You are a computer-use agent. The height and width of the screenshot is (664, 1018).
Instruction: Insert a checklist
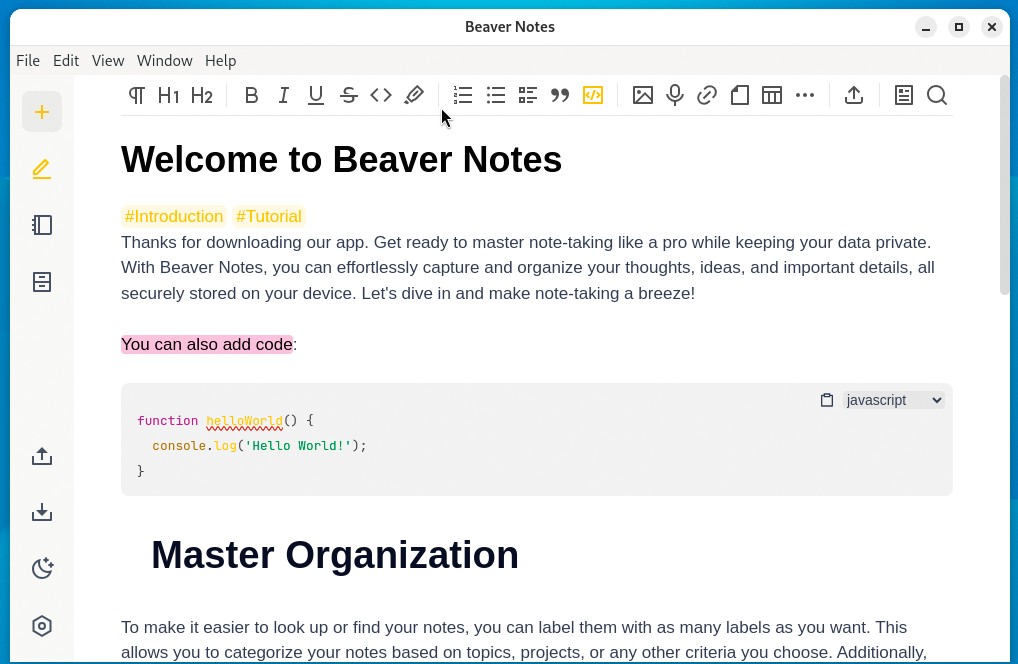(x=528, y=95)
